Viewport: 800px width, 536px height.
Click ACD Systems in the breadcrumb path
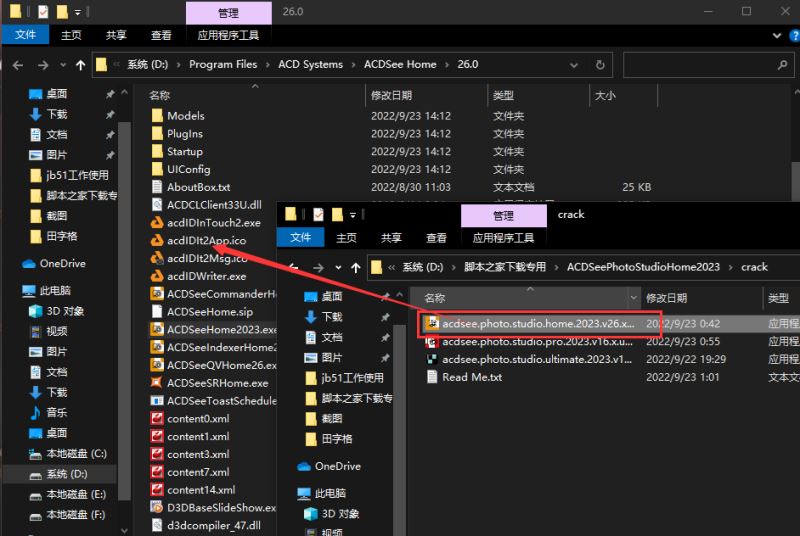click(x=310, y=64)
